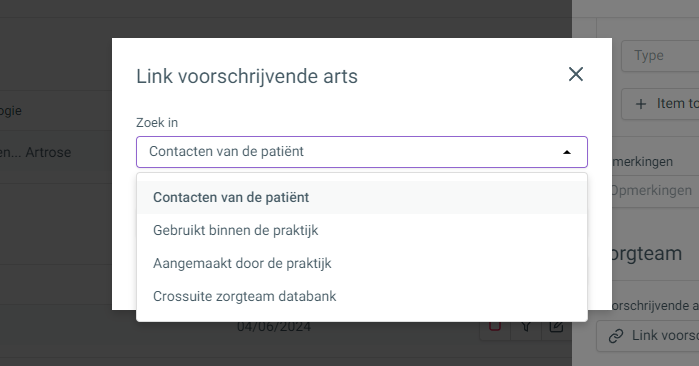This screenshot has width=699, height=366.
Task: Click the Type field in side panel
Action: point(660,56)
